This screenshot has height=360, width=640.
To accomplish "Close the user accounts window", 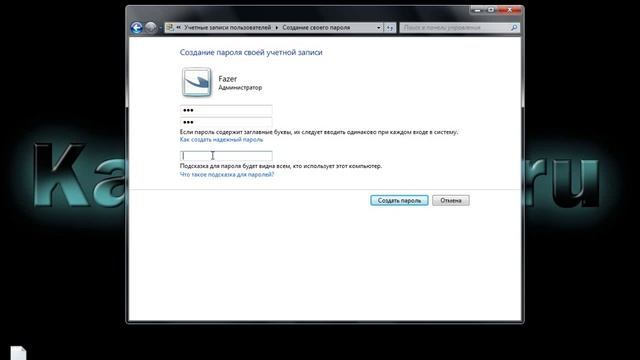I will pyautogui.click(x=510, y=10).
